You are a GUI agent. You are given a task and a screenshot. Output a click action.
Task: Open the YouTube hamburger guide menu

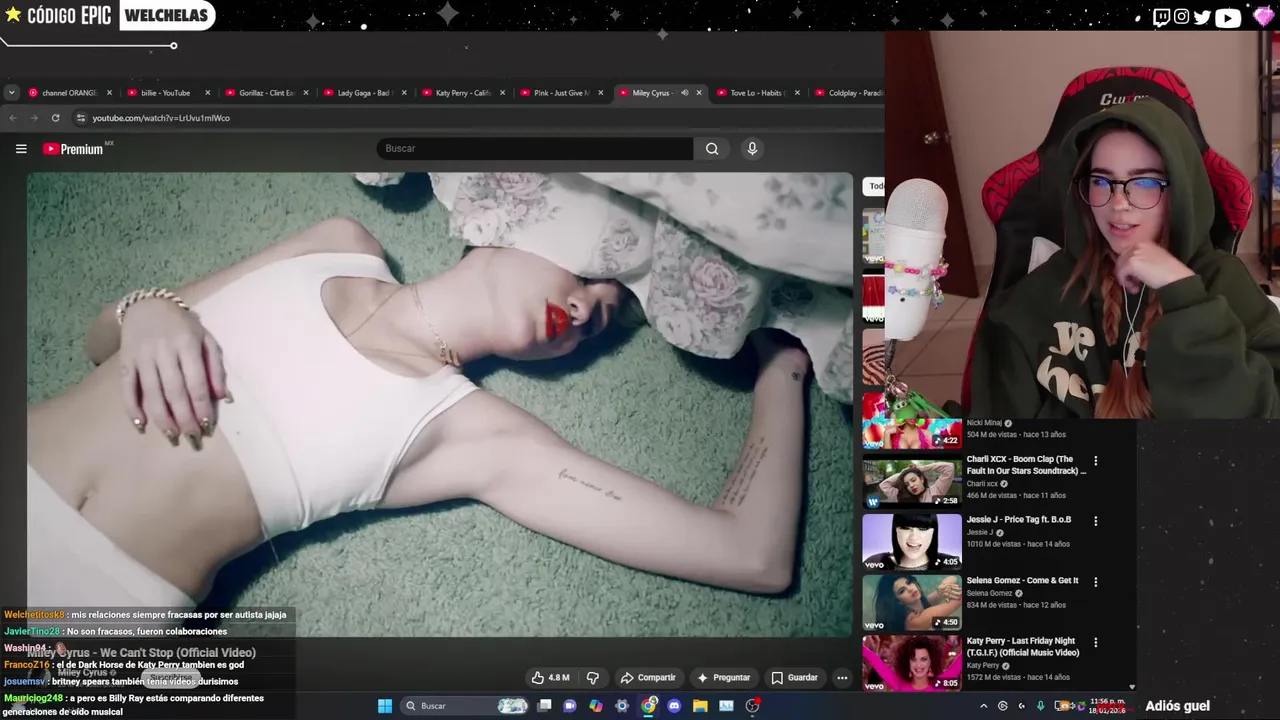pyautogui.click(x=21, y=149)
